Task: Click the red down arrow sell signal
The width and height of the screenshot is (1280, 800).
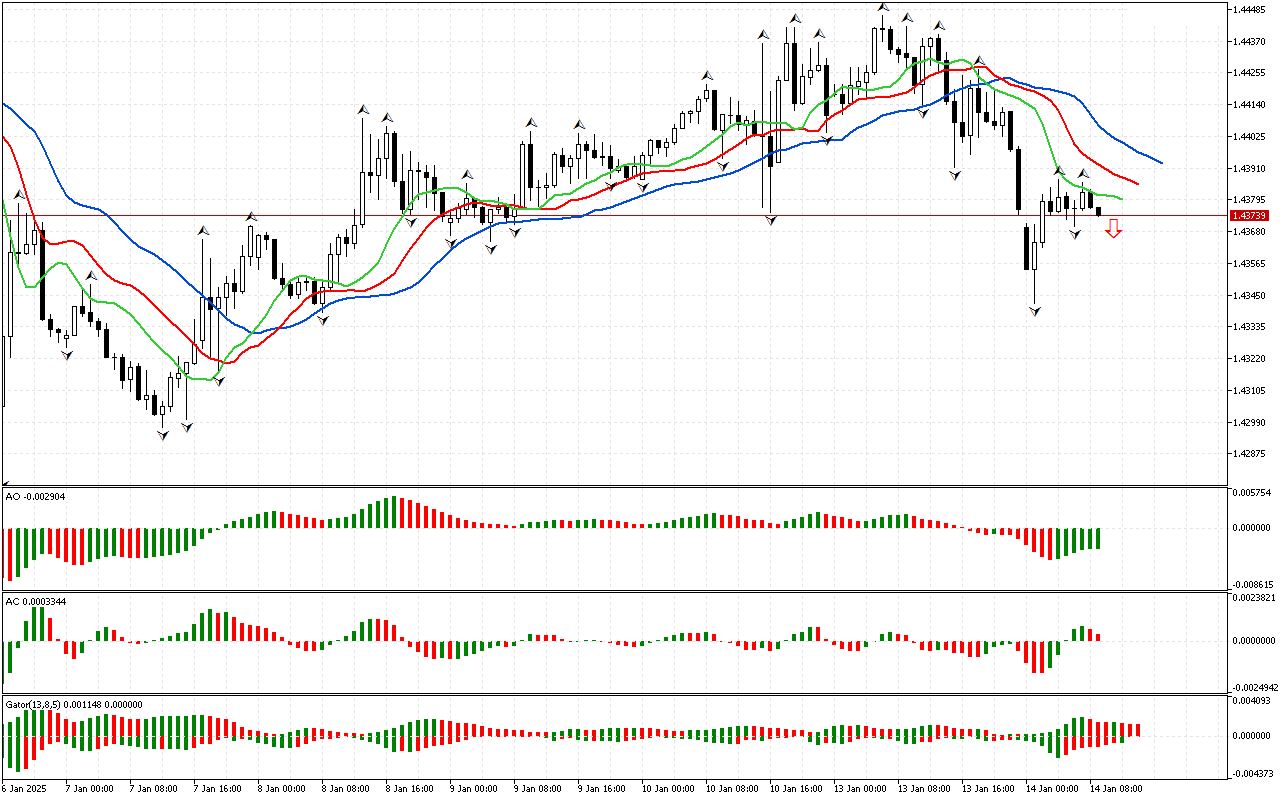Action: pyautogui.click(x=1113, y=229)
